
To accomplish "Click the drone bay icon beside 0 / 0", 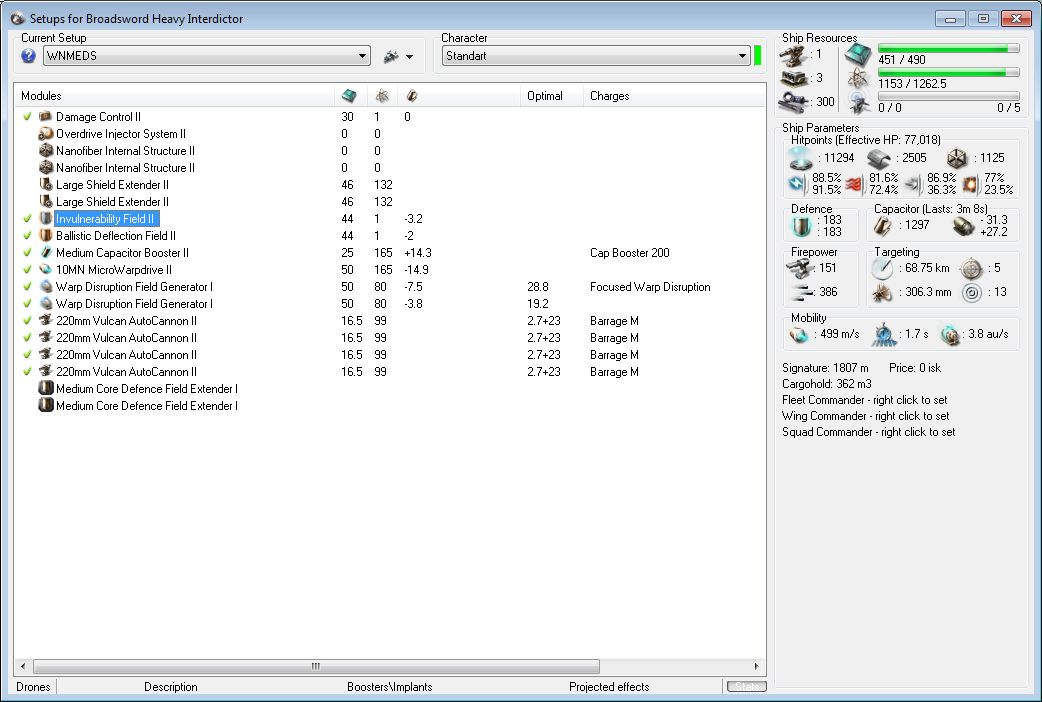I will point(859,103).
